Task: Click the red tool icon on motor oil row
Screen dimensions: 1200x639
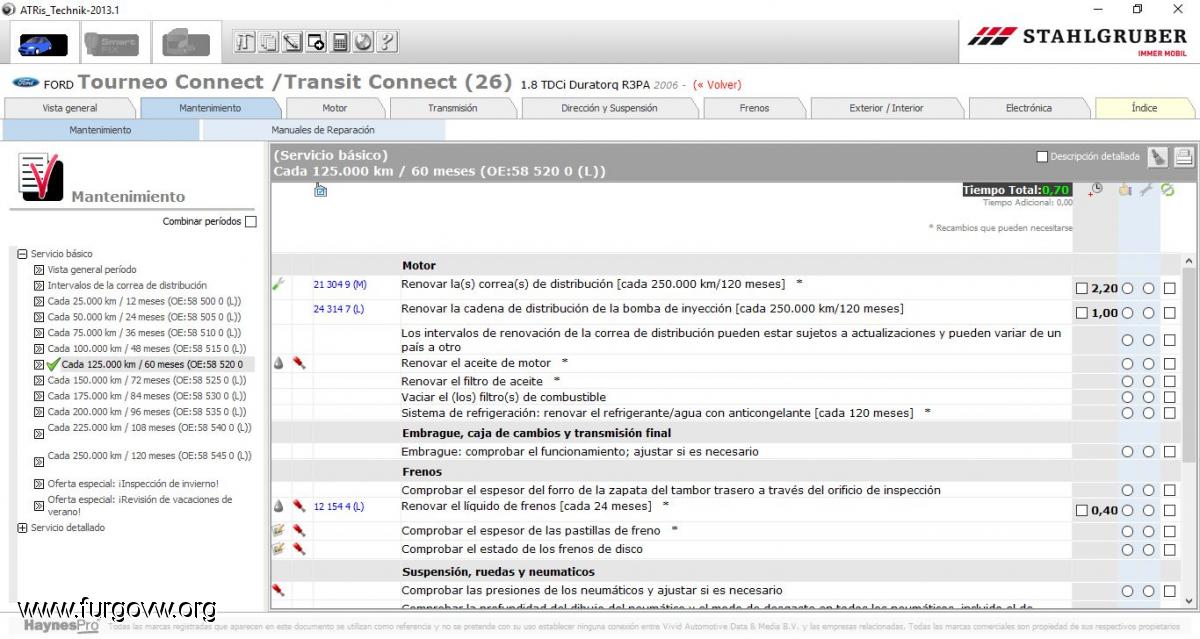Action: 298,363
